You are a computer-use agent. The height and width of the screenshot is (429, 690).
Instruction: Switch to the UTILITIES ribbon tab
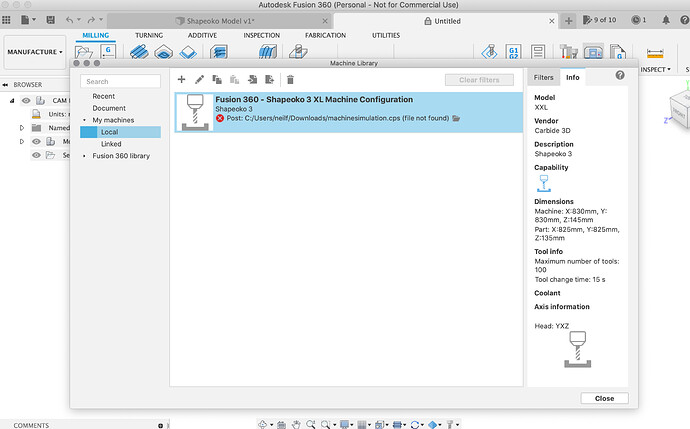click(386, 35)
